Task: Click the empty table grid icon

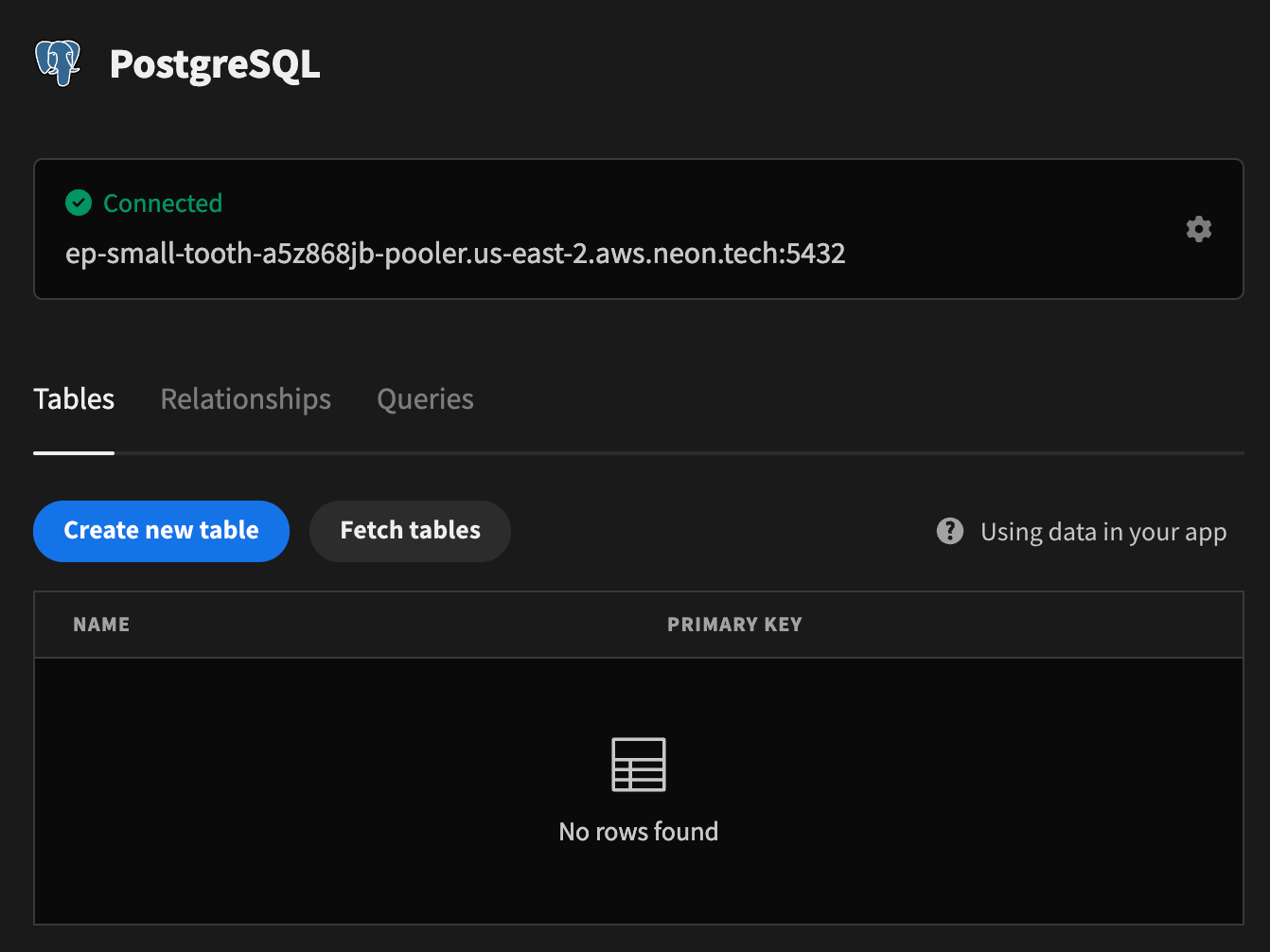Action: click(x=639, y=765)
